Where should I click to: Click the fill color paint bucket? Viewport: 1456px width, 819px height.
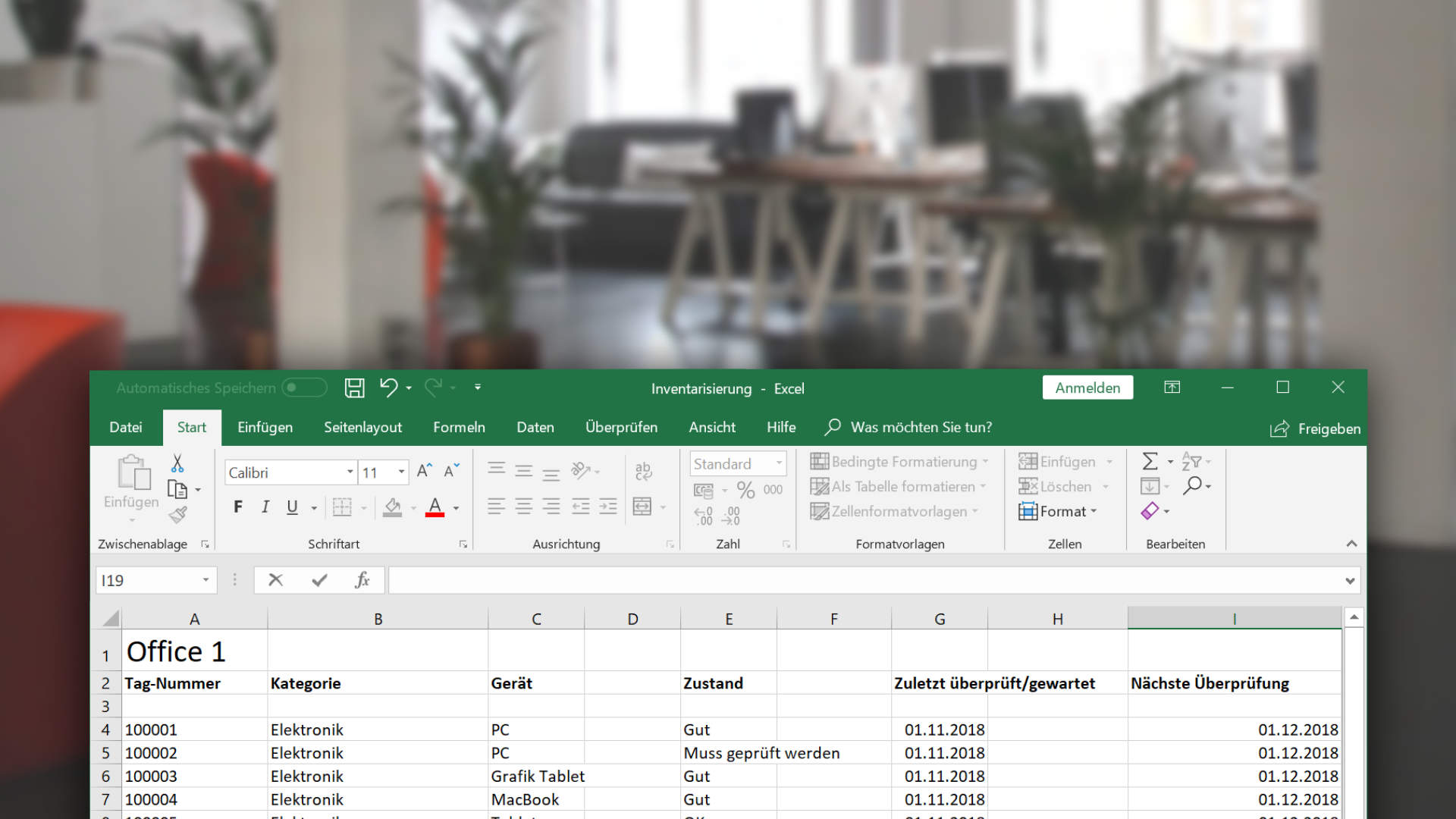pos(392,507)
